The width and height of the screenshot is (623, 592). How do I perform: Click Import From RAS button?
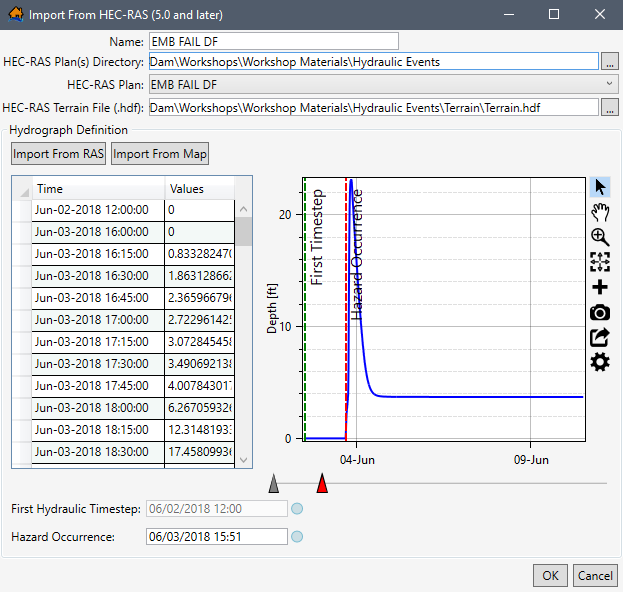pyautogui.click(x=58, y=154)
